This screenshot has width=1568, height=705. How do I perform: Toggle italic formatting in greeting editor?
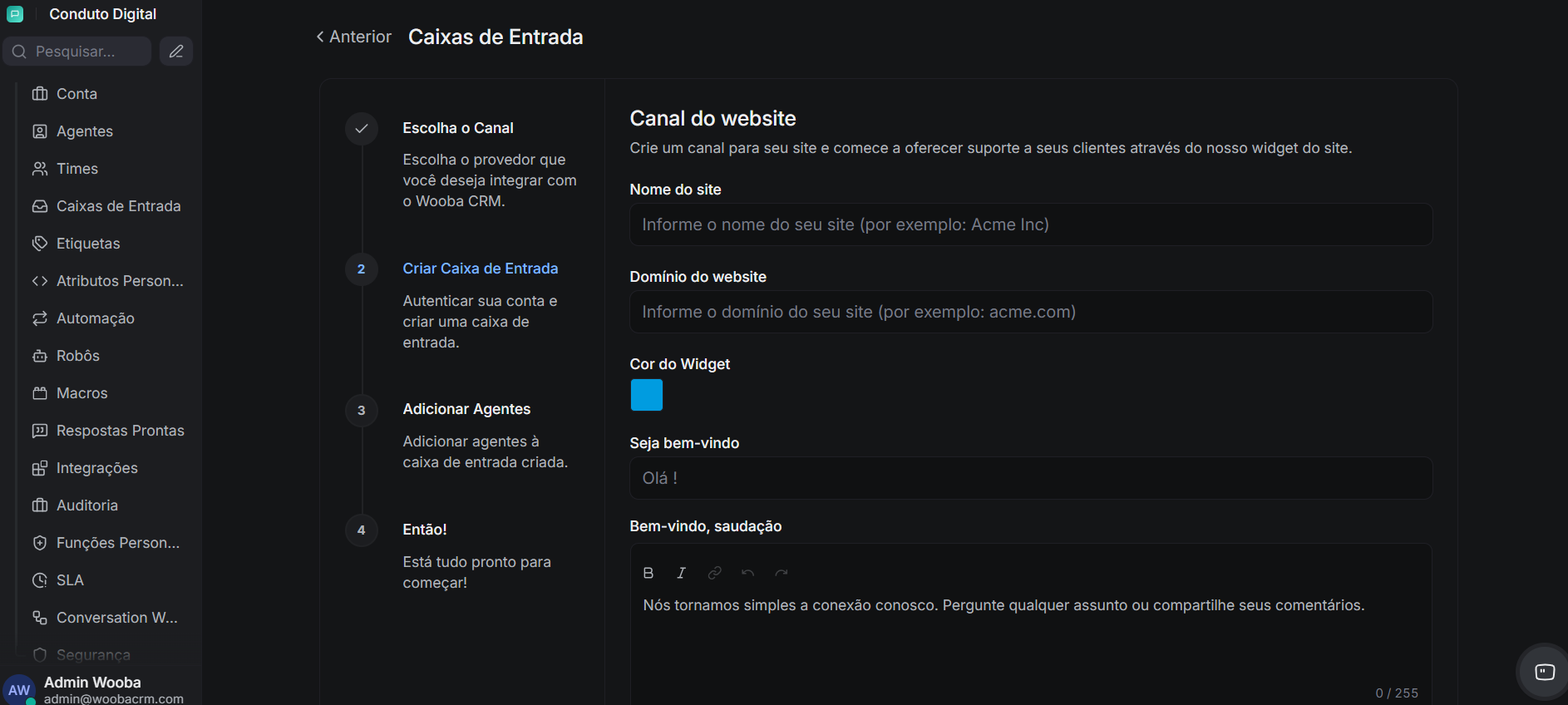click(681, 573)
